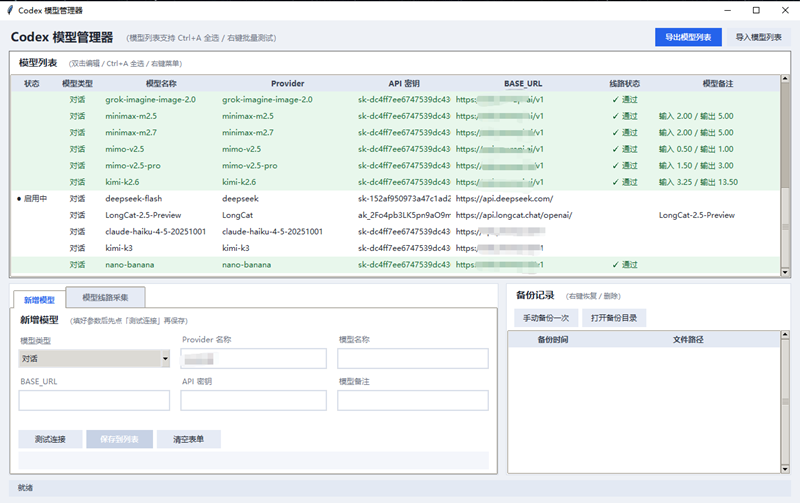Select the kimi-k2.6 model name cell
The height and width of the screenshot is (503, 800).
tap(122, 182)
